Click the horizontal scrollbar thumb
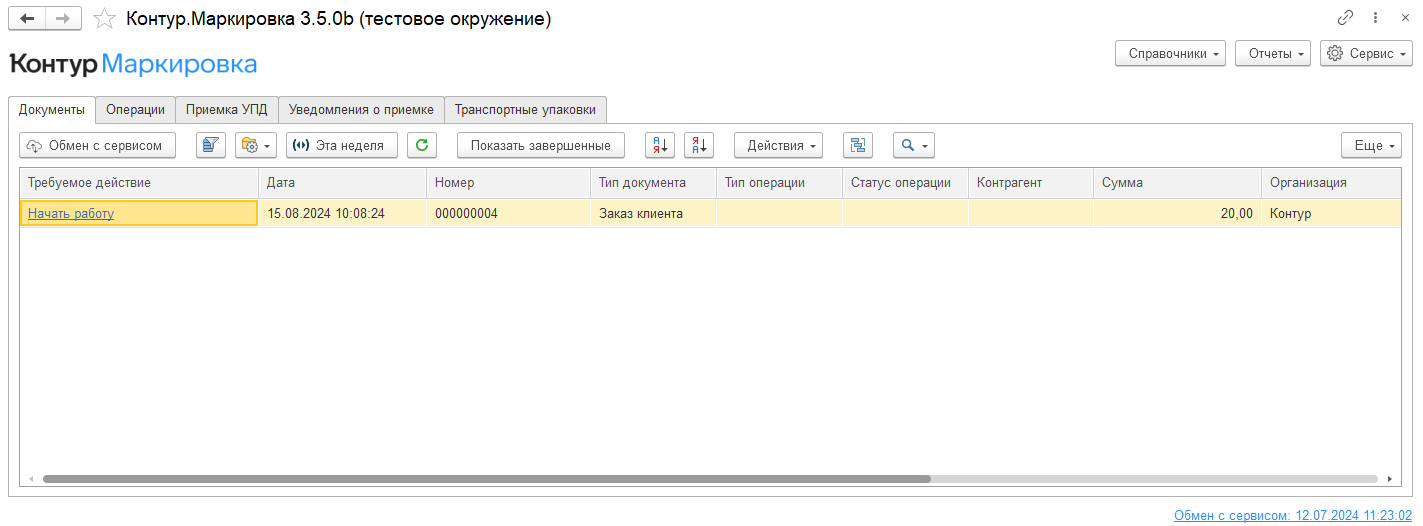This screenshot has width=1423, height=526. (486, 479)
